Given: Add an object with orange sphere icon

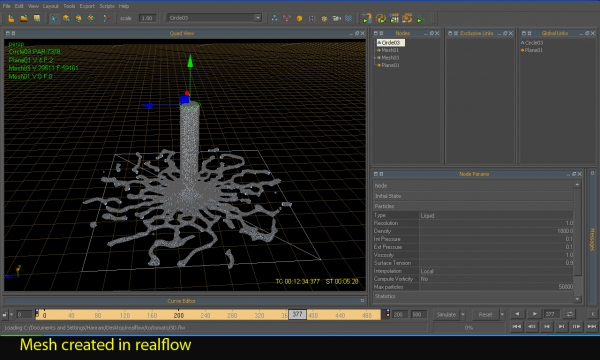Looking at the screenshot, I should 299,18.
